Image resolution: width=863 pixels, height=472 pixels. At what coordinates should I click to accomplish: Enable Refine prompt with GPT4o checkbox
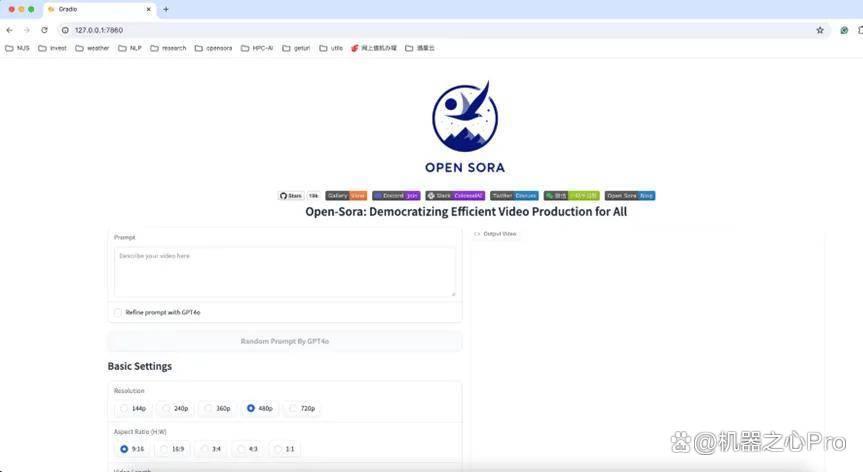118,312
